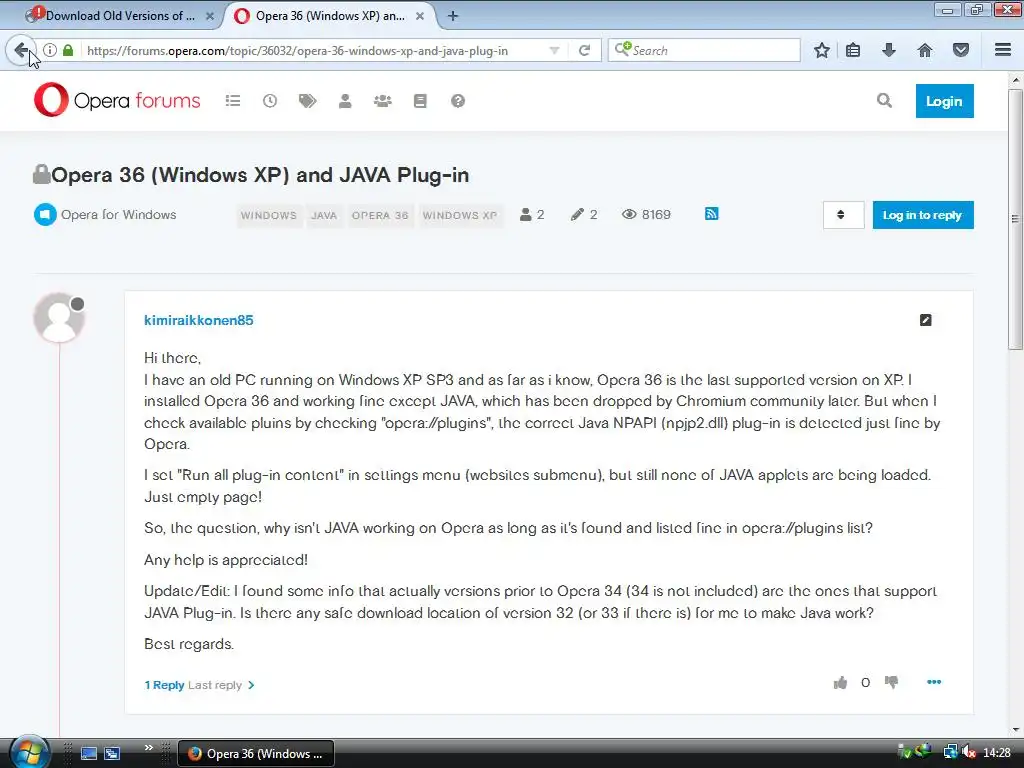Open the Help question mark icon
Screen dimensions: 1024x768
point(458,101)
